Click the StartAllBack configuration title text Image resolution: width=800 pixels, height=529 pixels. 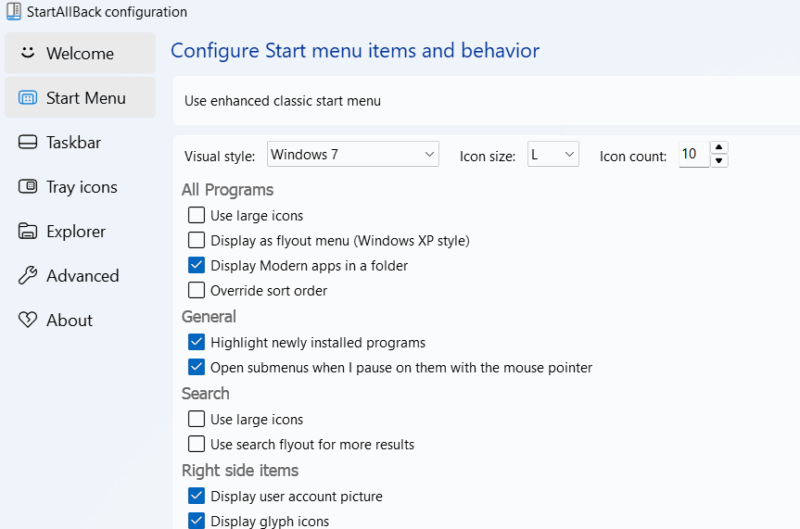click(107, 12)
